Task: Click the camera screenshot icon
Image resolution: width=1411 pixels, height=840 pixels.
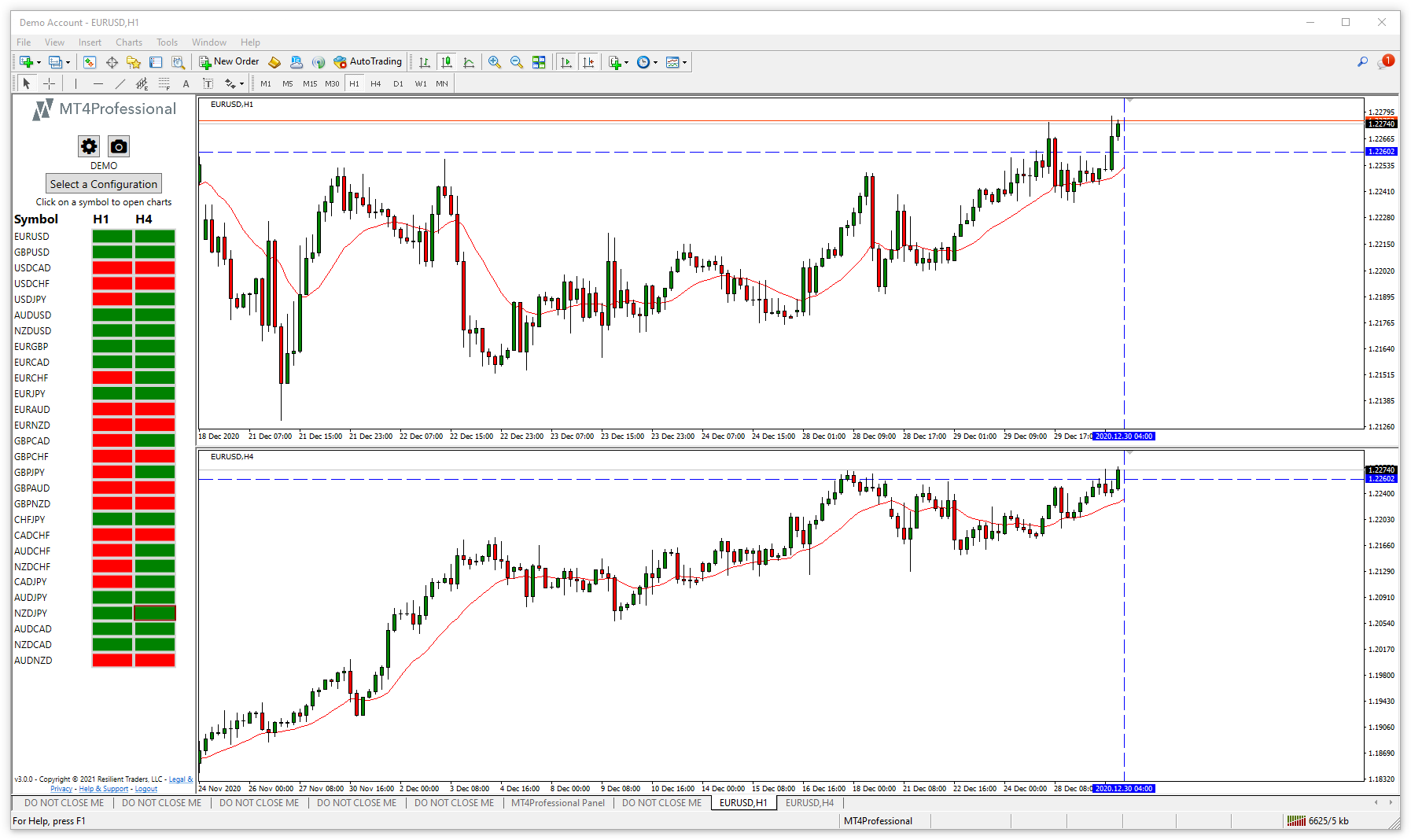Action: pos(119,146)
